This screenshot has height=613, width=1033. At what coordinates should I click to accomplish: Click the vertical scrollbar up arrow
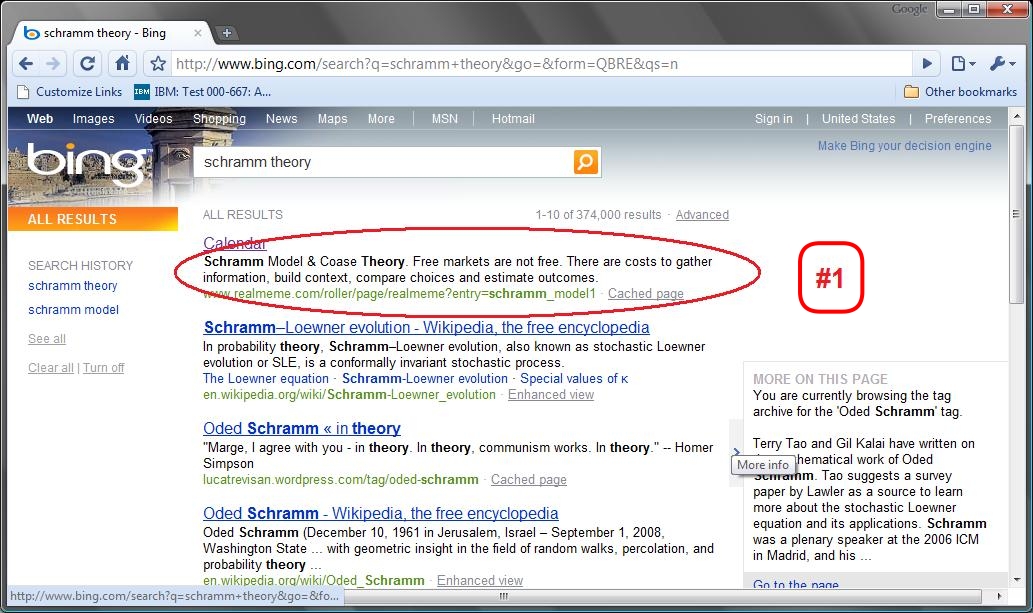pos(1017,116)
